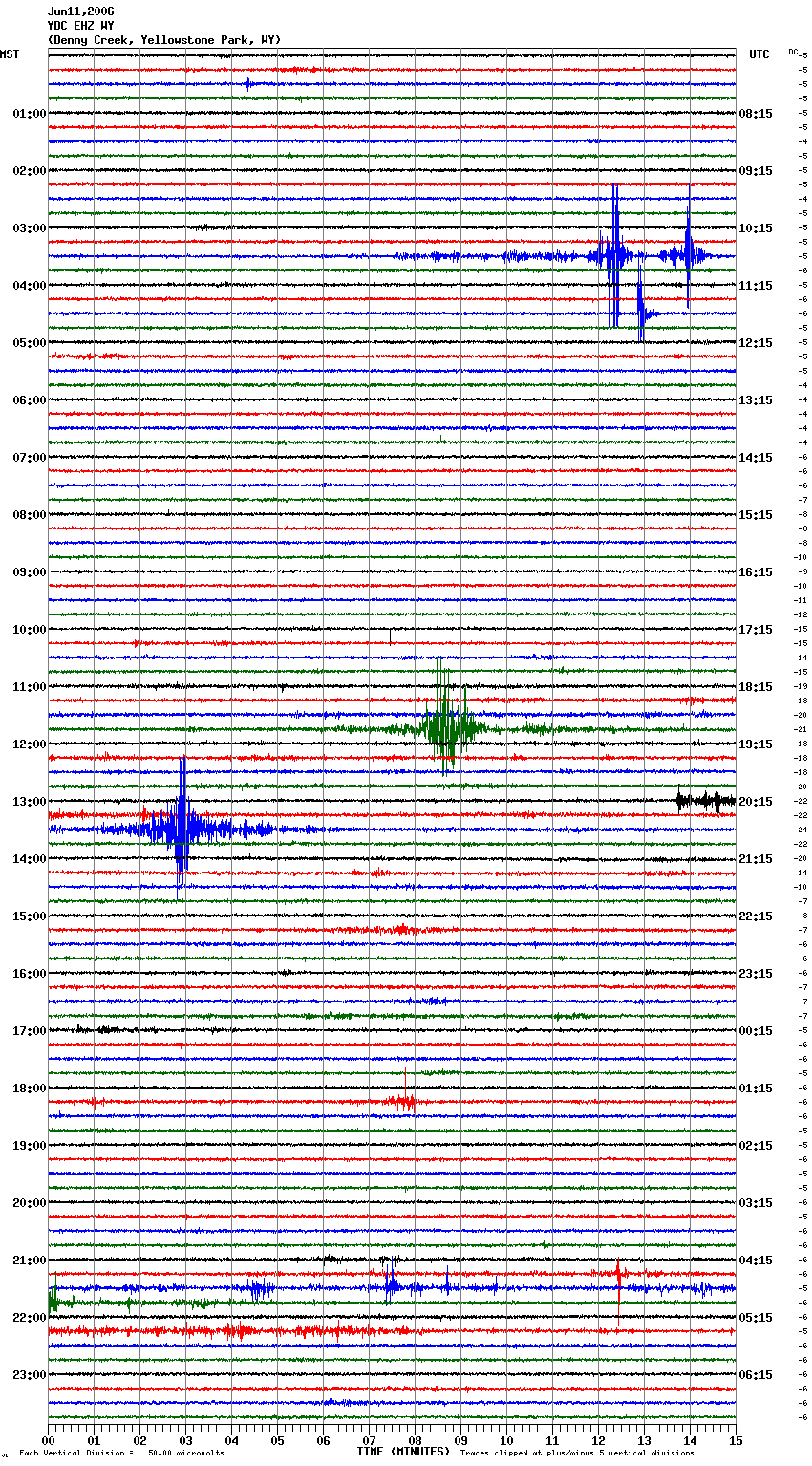
Task: Click the 00:15 UTC time label
Action: coord(756,1031)
